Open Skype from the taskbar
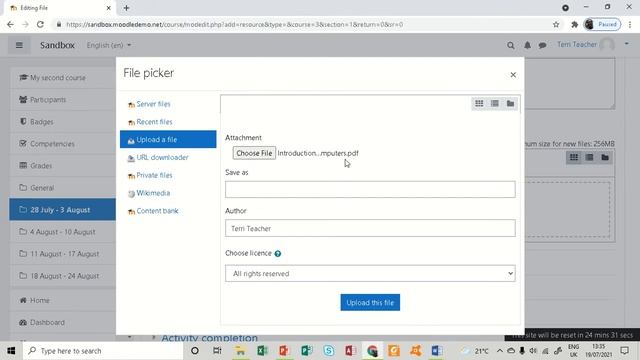The image size is (640, 360). (x=328, y=351)
